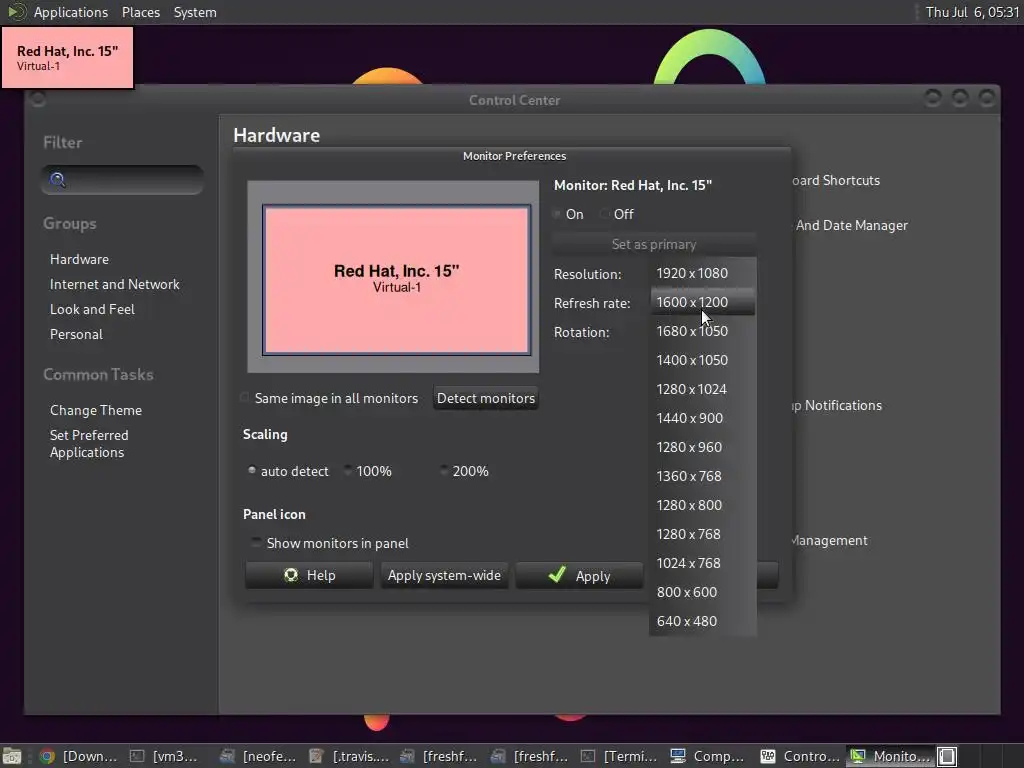This screenshot has width=1024, height=768.
Task: Choose 1280 x 1024 resolution
Action: click(703, 389)
